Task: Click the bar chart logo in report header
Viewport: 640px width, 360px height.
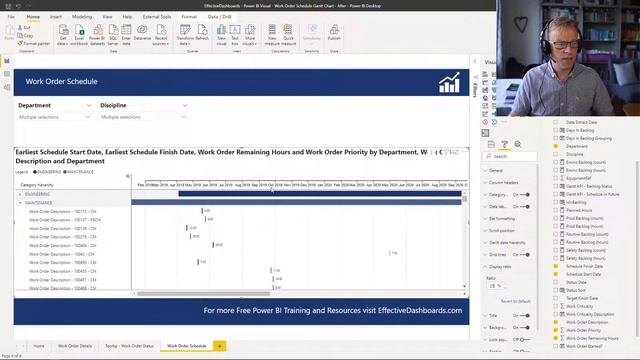Action: [x=449, y=82]
